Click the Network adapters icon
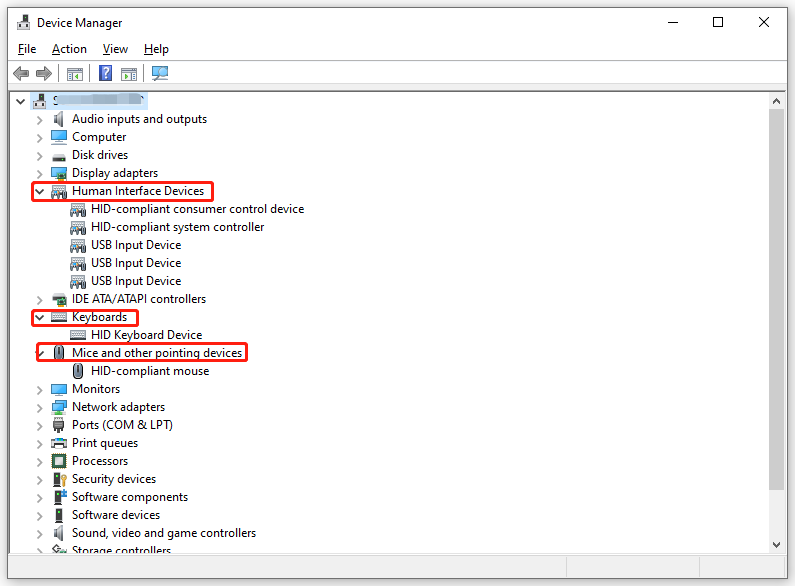The width and height of the screenshot is (795, 586). [x=59, y=407]
